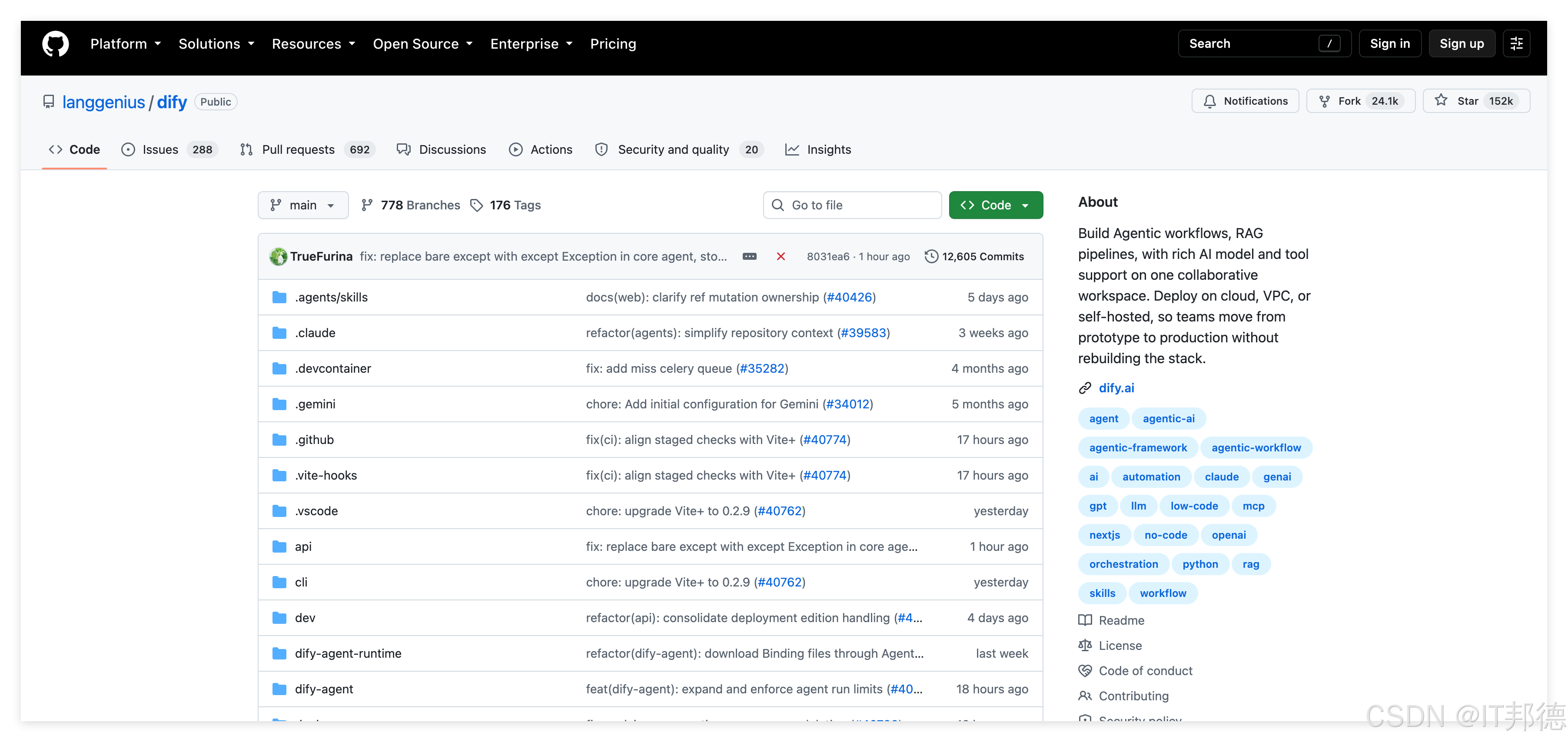Open the Pull requests tab
The width and height of the screenshot is (1568, 742).
[x=307, y=150]
